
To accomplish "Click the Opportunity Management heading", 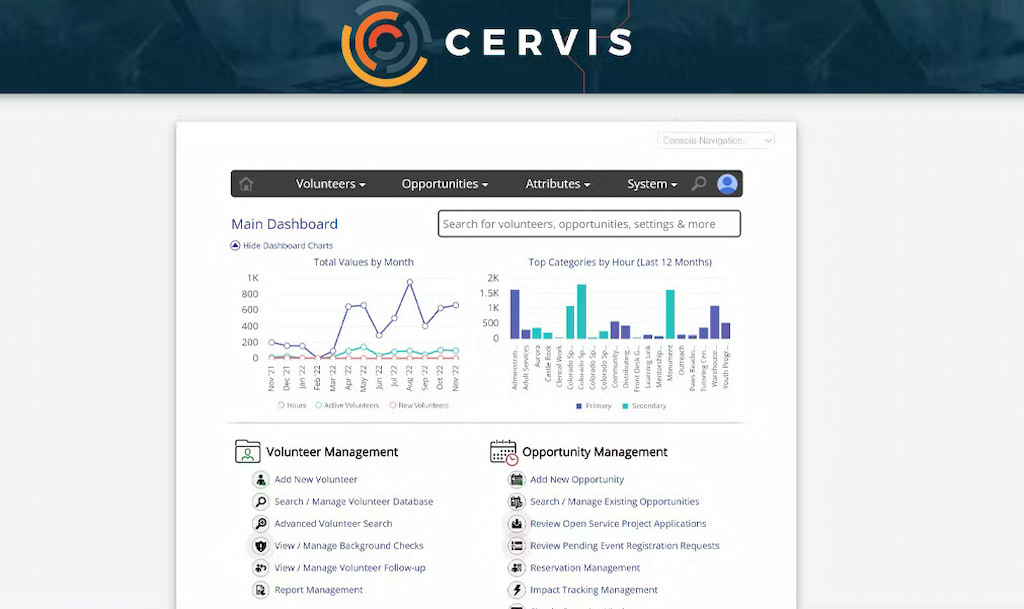I will [594, 452].
